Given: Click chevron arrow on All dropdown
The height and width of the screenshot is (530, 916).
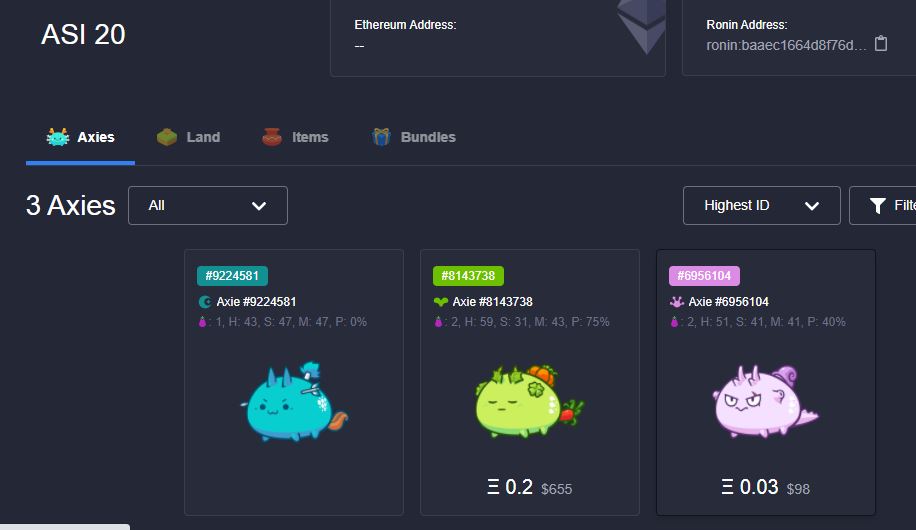Looking at the screenshot, I should click(259, 206).
